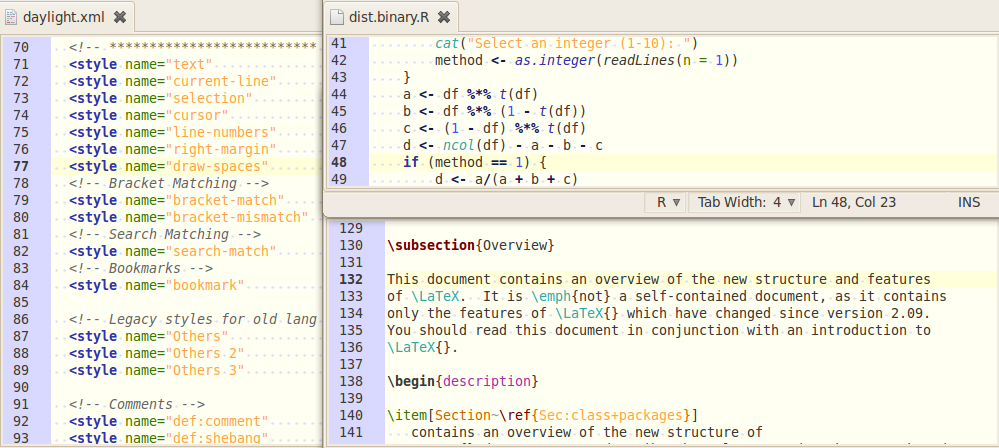Screen dimensions: 999x448
Task: Click the "Others 3" style name
Action: 205,370
